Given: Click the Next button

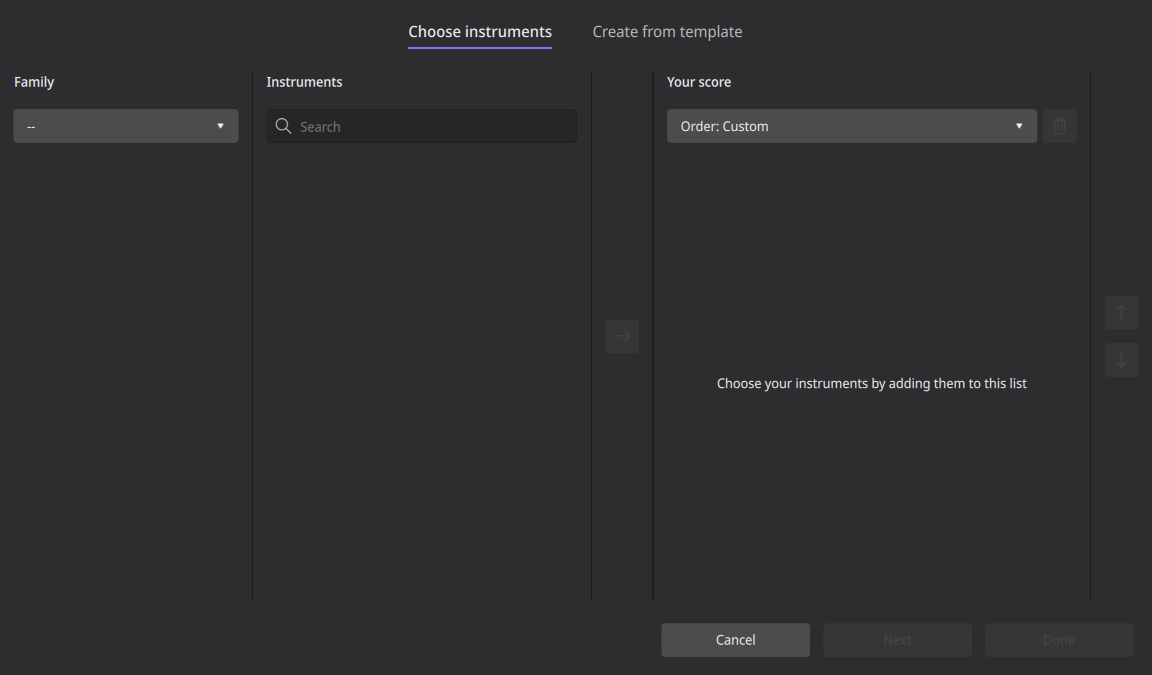Looking at the screenshot, I should point(897,640).
